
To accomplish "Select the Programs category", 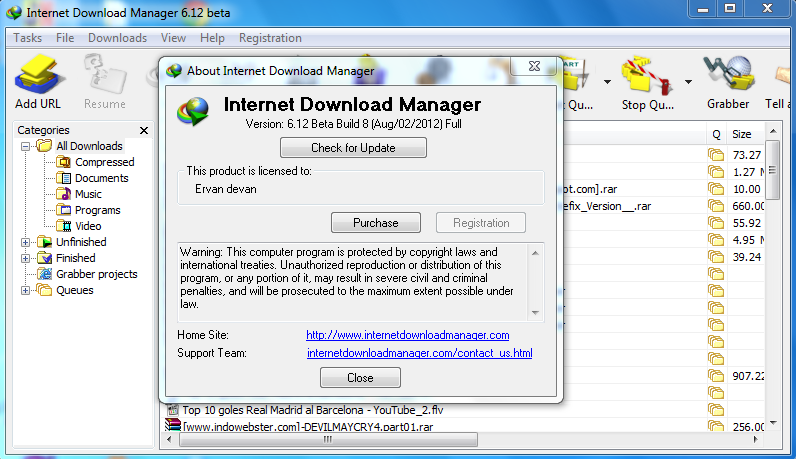I will point(97,210).
